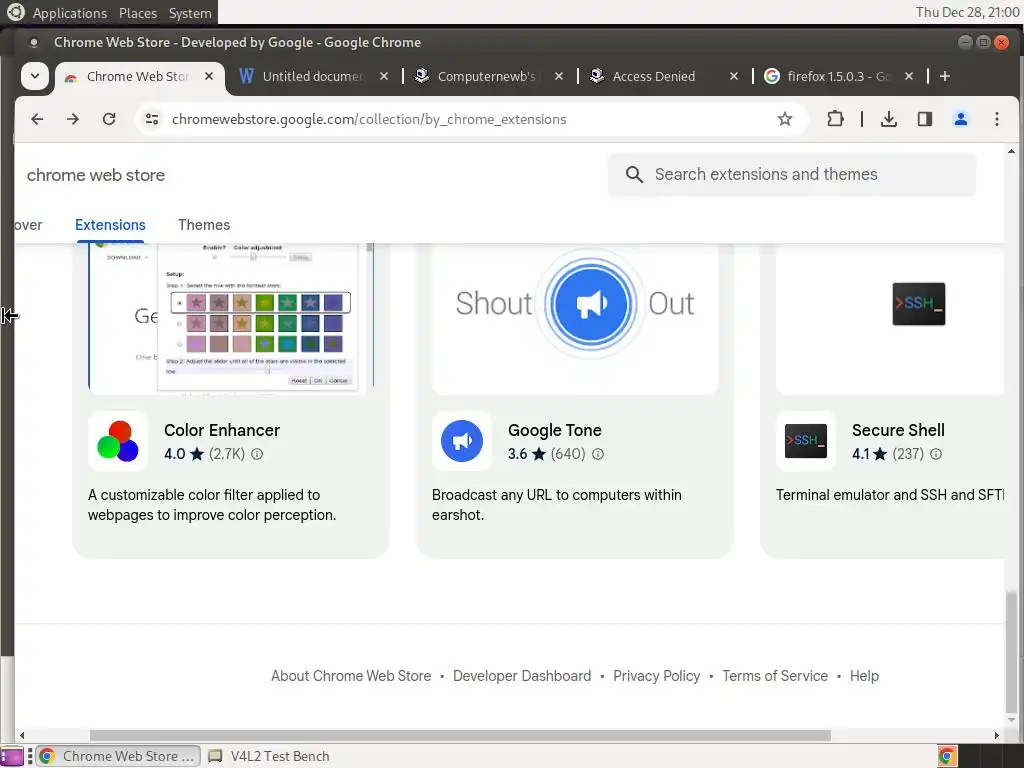Screen dimensions: 1024x768
Task: Click the chrome web store logo text
Action: coord(96,175)
